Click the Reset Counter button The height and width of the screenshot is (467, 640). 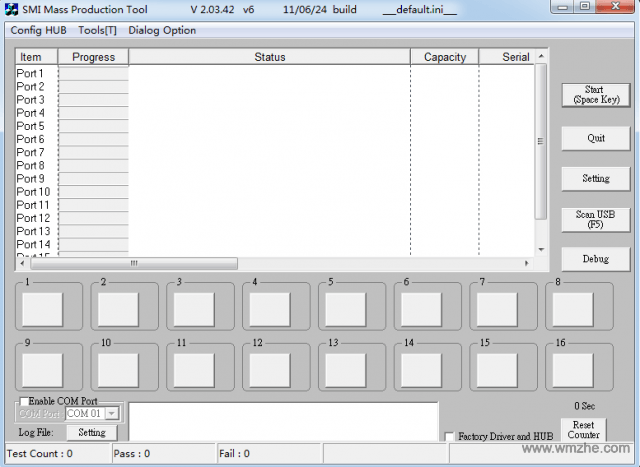[x=583, y=430]
